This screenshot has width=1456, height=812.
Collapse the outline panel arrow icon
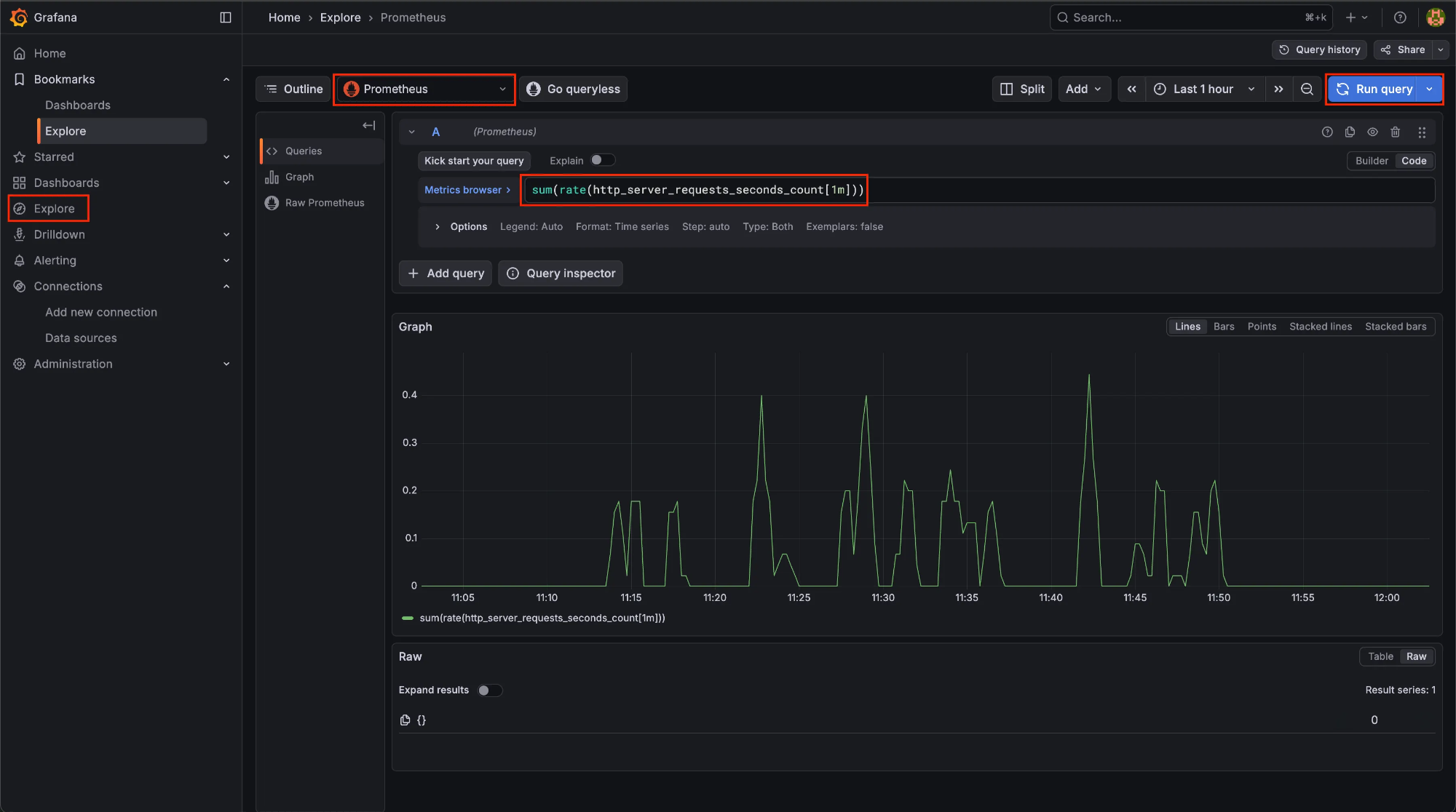click(368, 125)
